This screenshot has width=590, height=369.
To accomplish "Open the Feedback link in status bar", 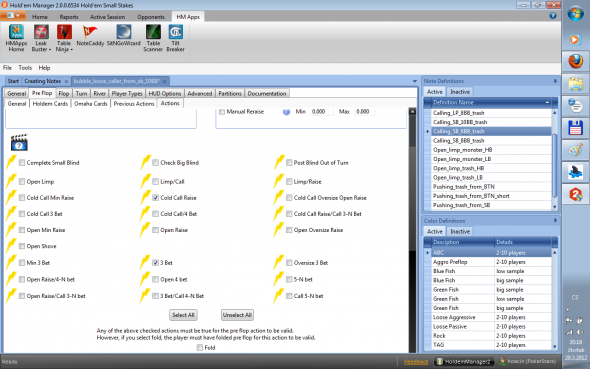I will pyautogui.click(x=416, y=362).
